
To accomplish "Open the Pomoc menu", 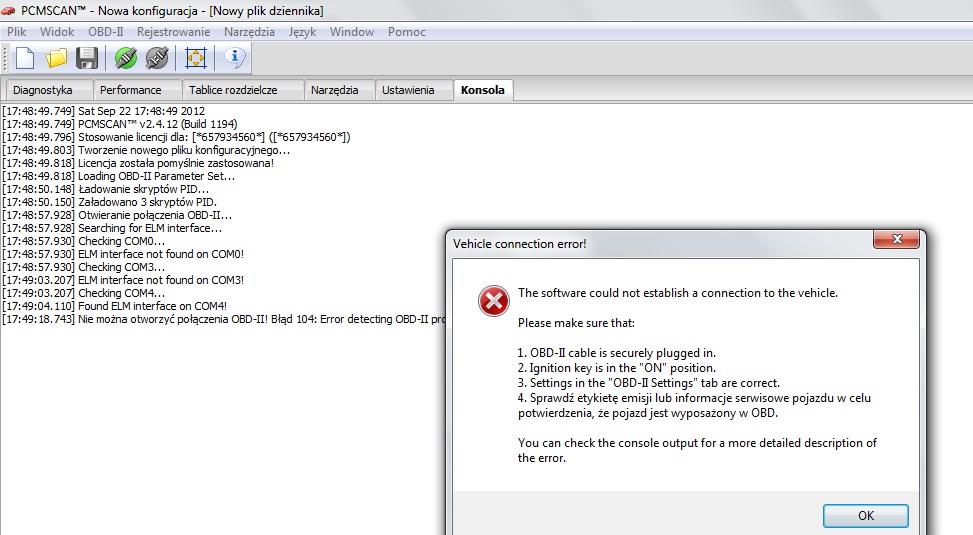I will coord(407,32).
